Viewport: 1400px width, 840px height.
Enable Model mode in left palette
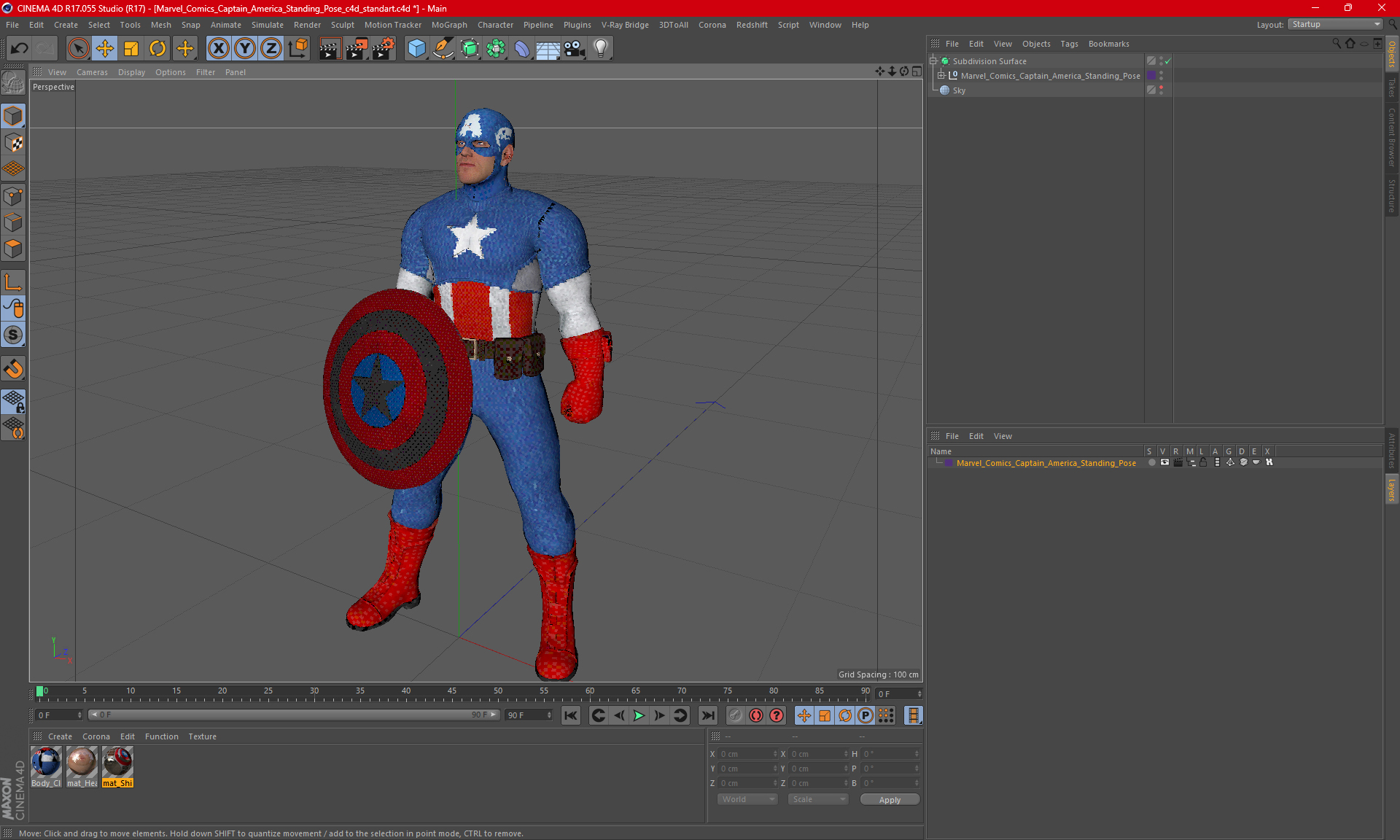tap(13, 116)
